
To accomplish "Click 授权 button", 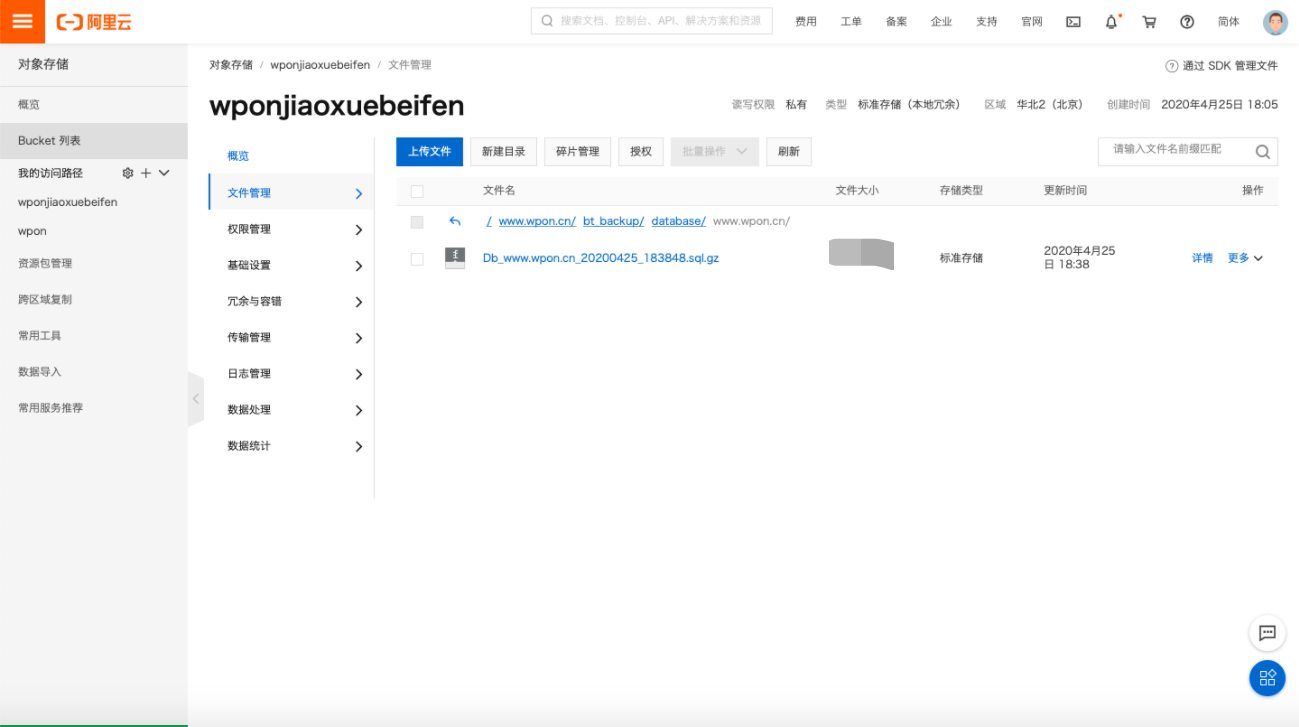I will [641, 152].
